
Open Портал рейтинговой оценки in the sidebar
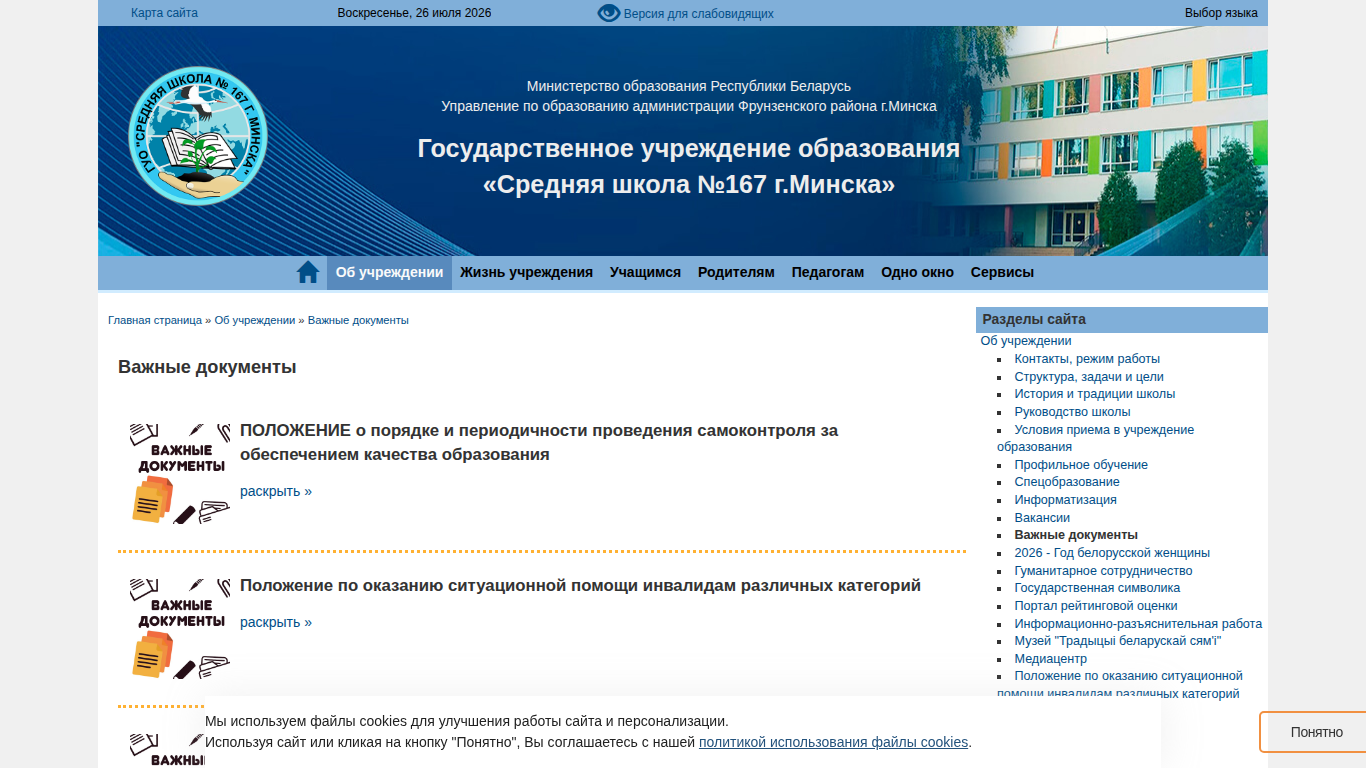pyautogui.click(x=1096, y=606)
